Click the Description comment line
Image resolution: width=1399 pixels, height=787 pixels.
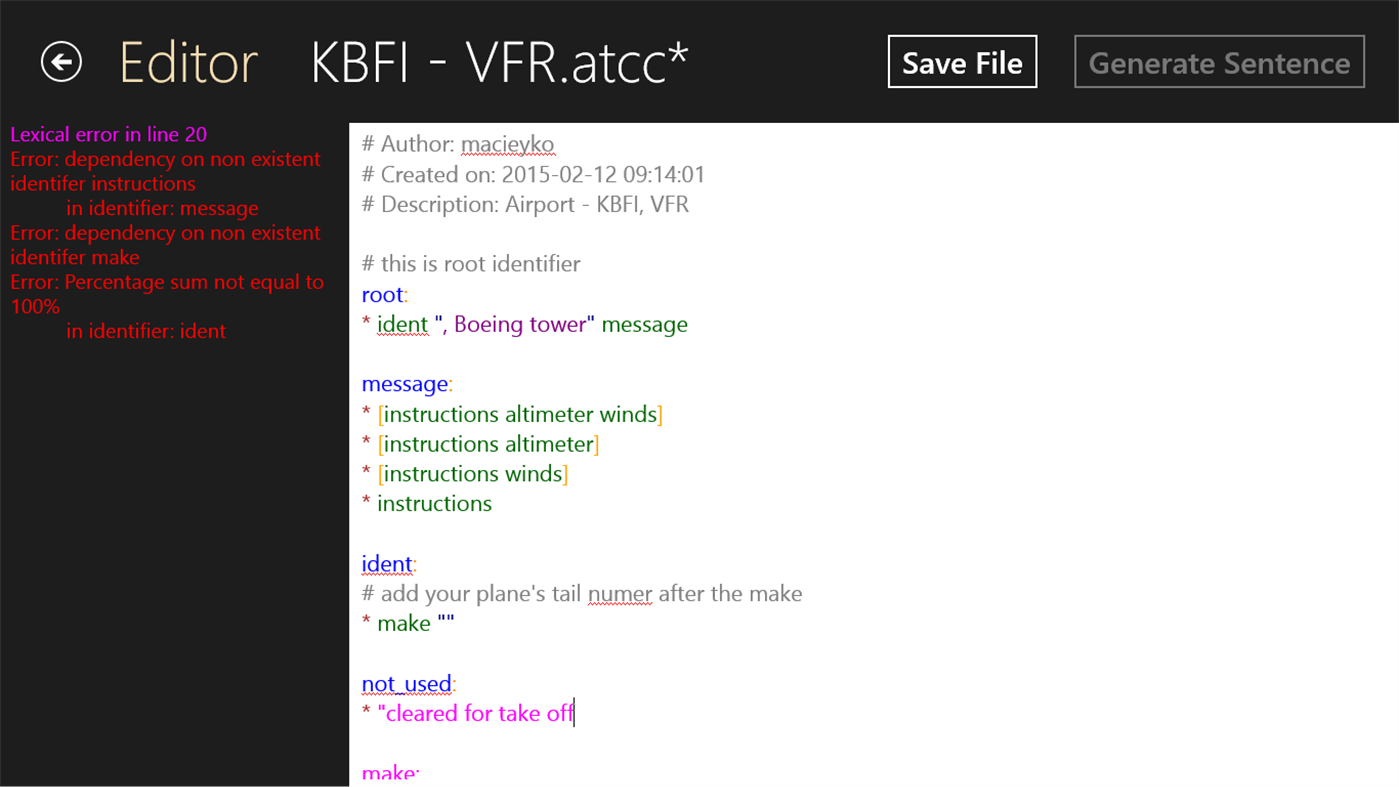(524, 205)
